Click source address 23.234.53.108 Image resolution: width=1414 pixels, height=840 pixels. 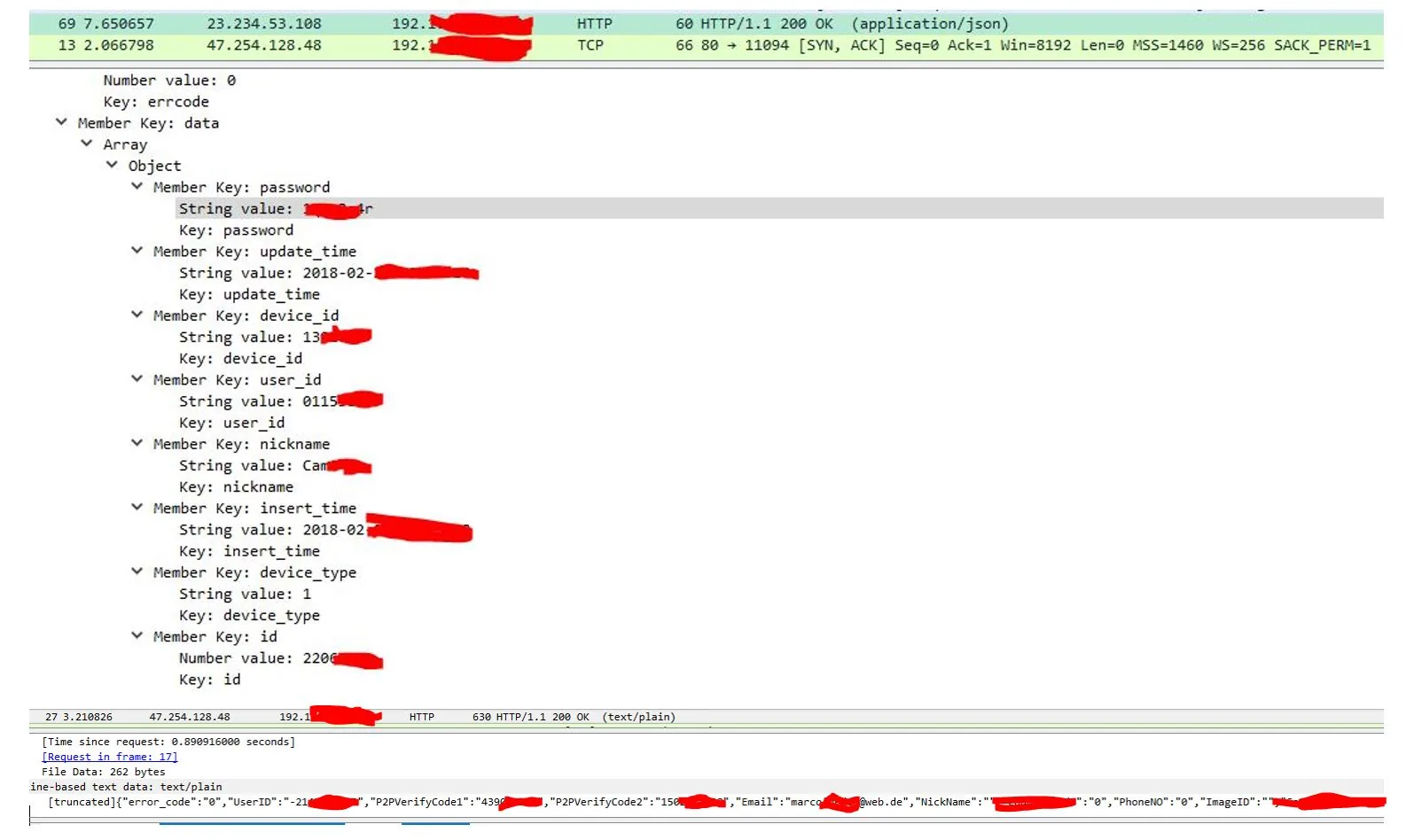coord(264,24)
